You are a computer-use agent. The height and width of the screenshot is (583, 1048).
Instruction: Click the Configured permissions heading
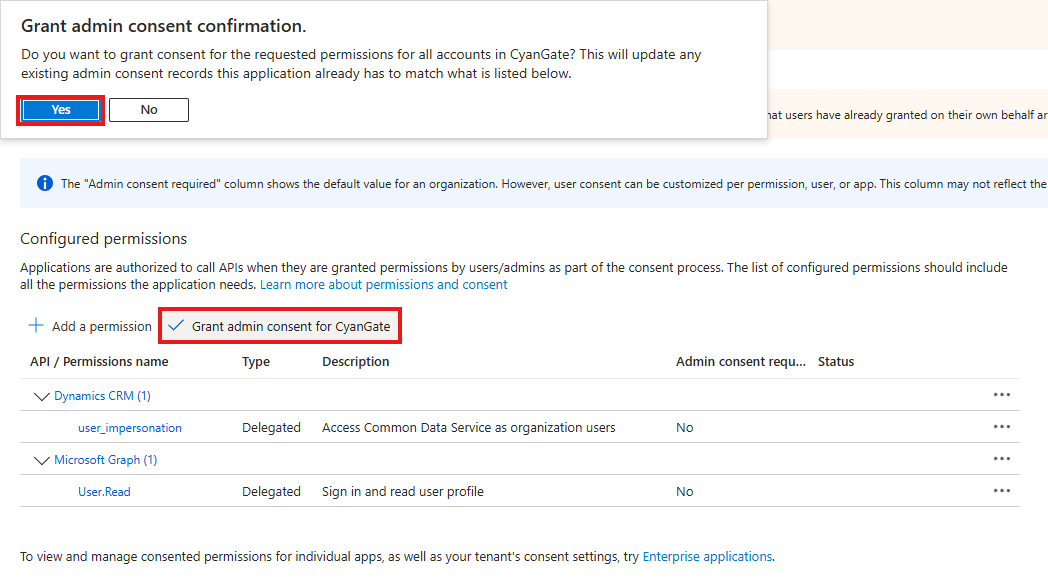104,239
